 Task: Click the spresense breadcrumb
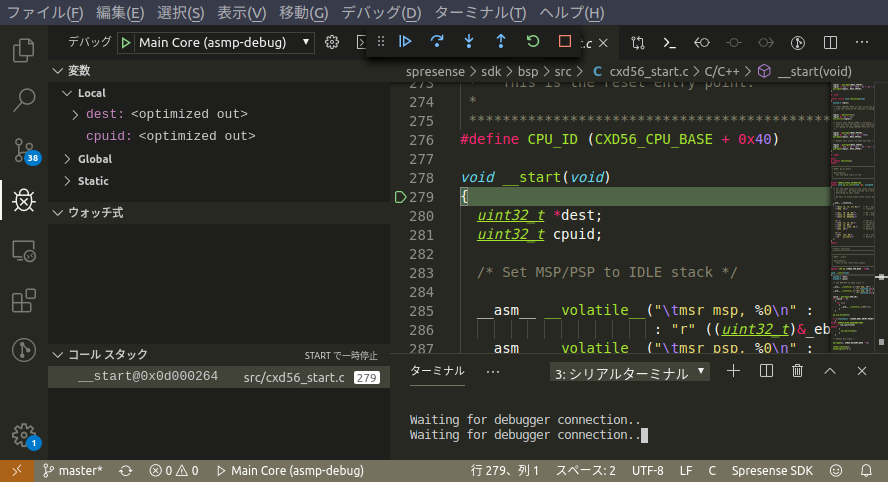(435, 72)
